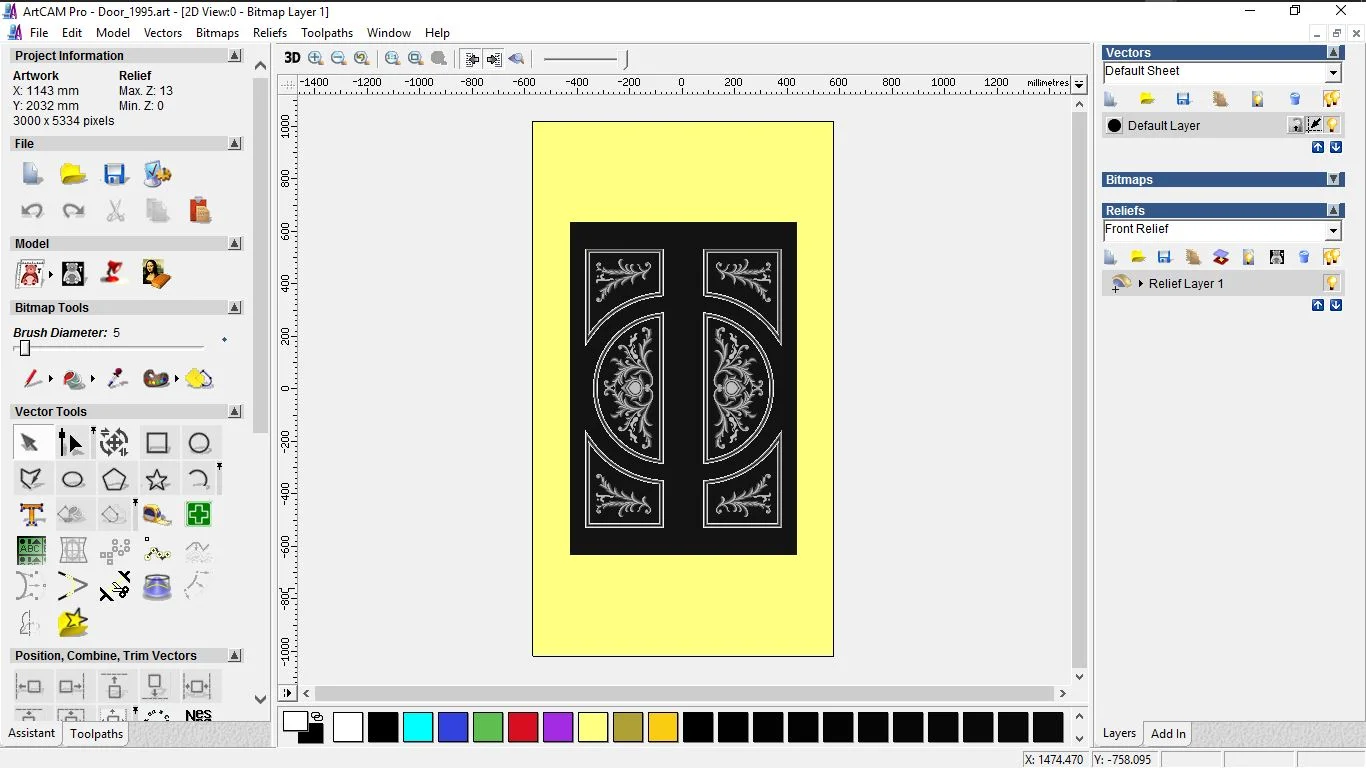1366x768 pixels.
Task: Open the Toolpaths menu
Action: pos(327,32)
